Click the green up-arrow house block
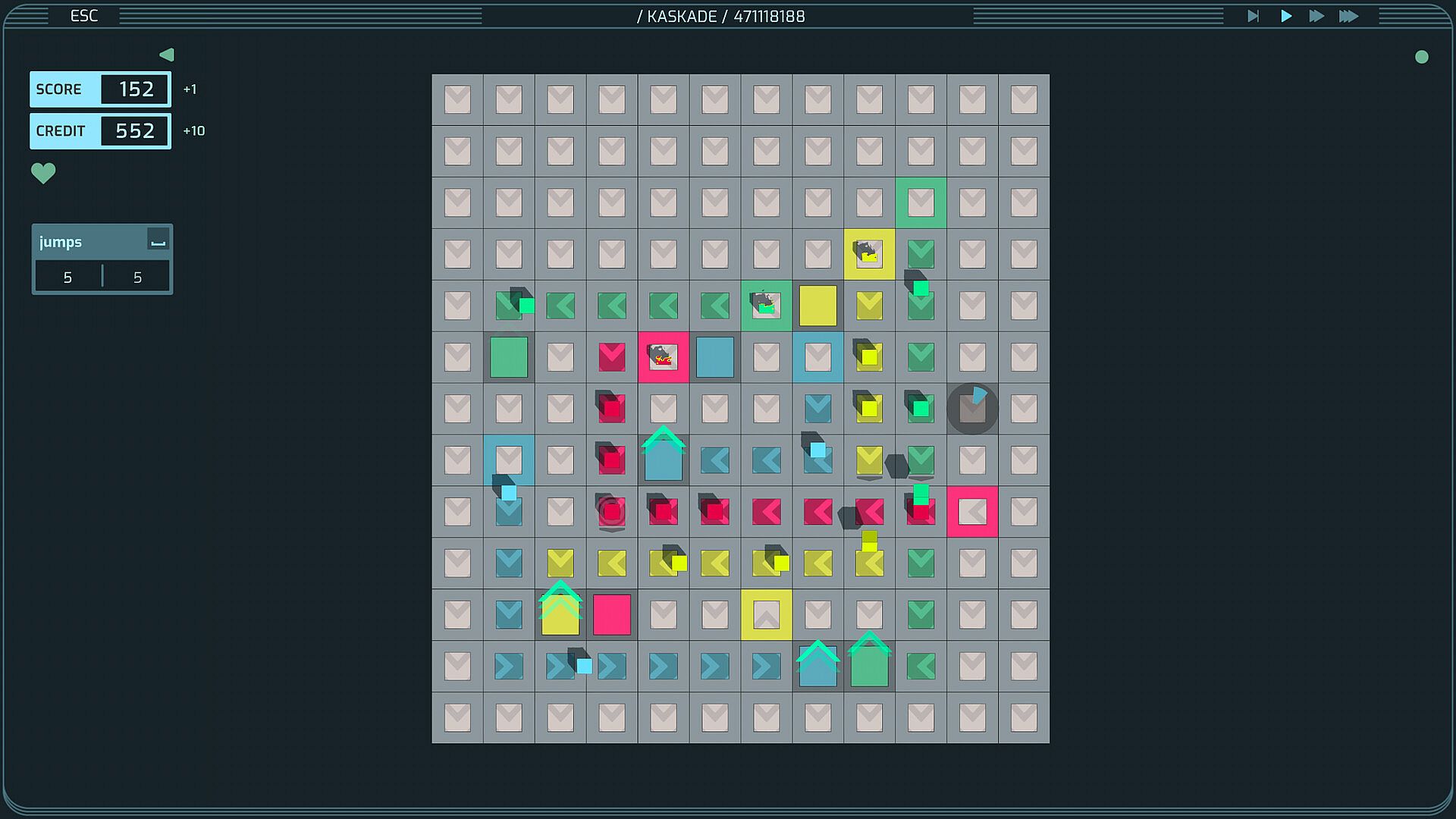Image resolution: width=1456 pixels, height=819 pixels. tap(869, 664)
